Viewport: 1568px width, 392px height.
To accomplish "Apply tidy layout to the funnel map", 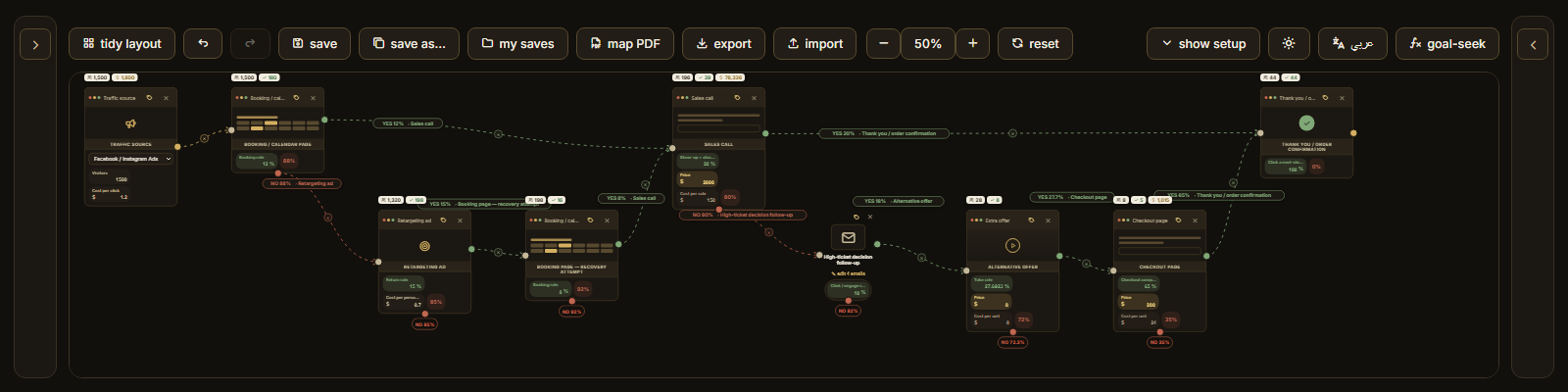I will click(x=122, y=43).
